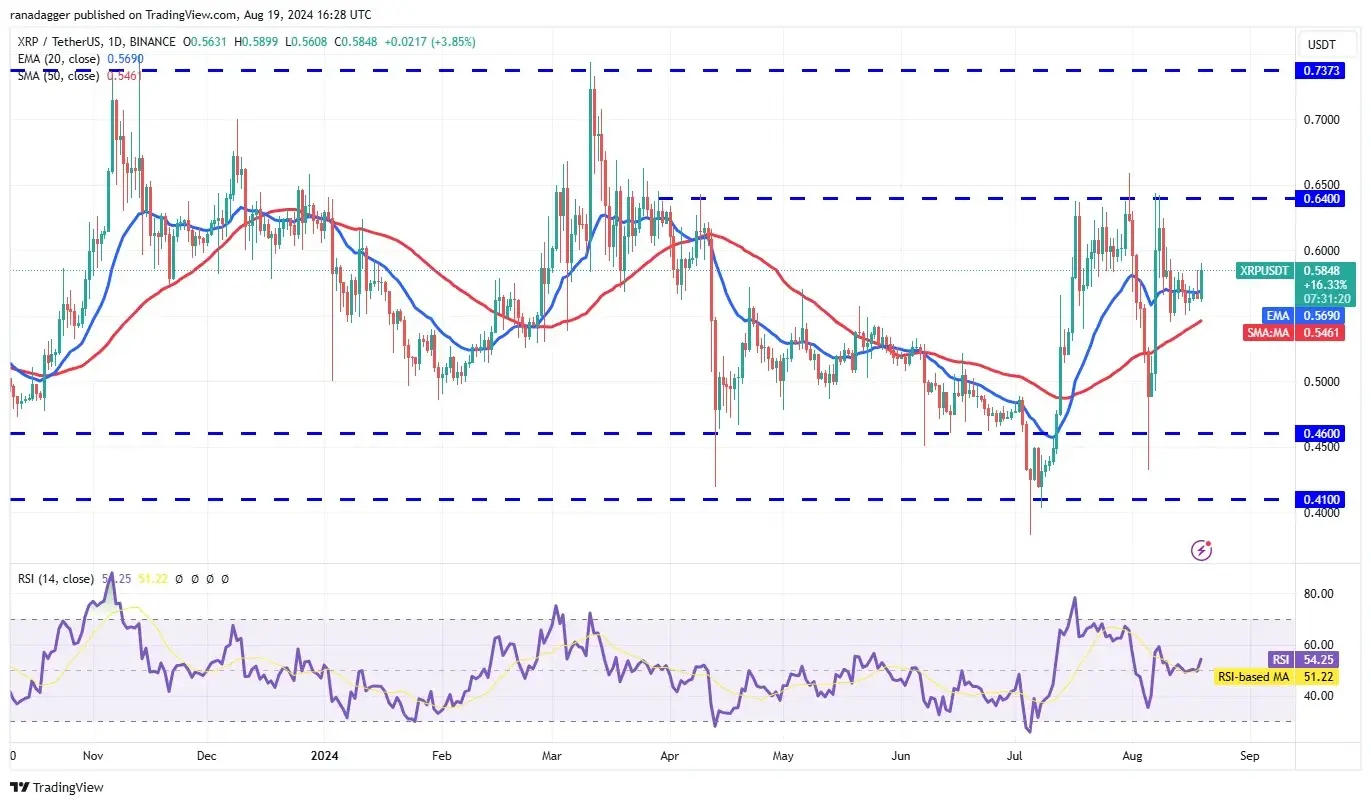This screenshot has width=1371, height=805.
Task: Click the Nov time axis label
Action: [93, 756]
